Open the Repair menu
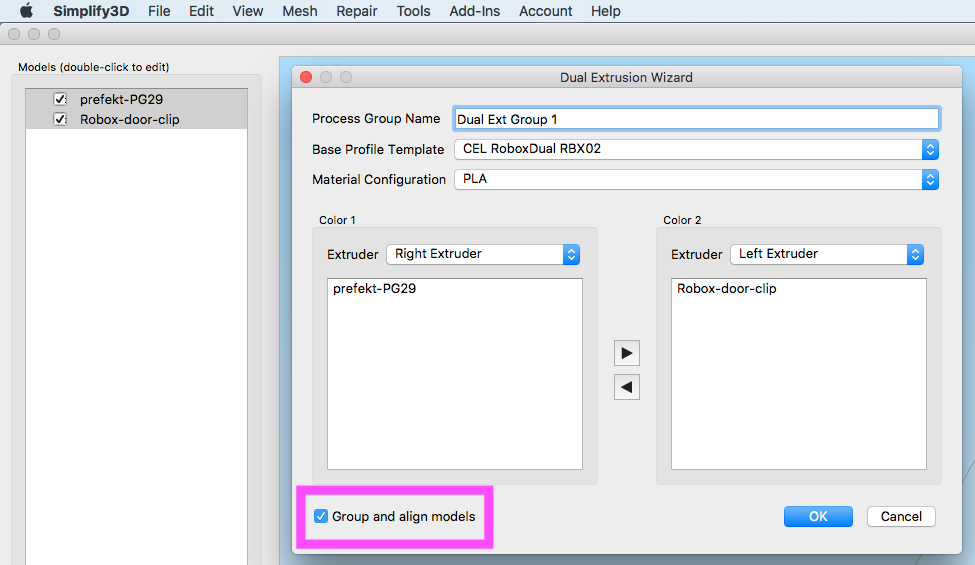The width and height of the screenshot is (975, 565). (357, 11)
